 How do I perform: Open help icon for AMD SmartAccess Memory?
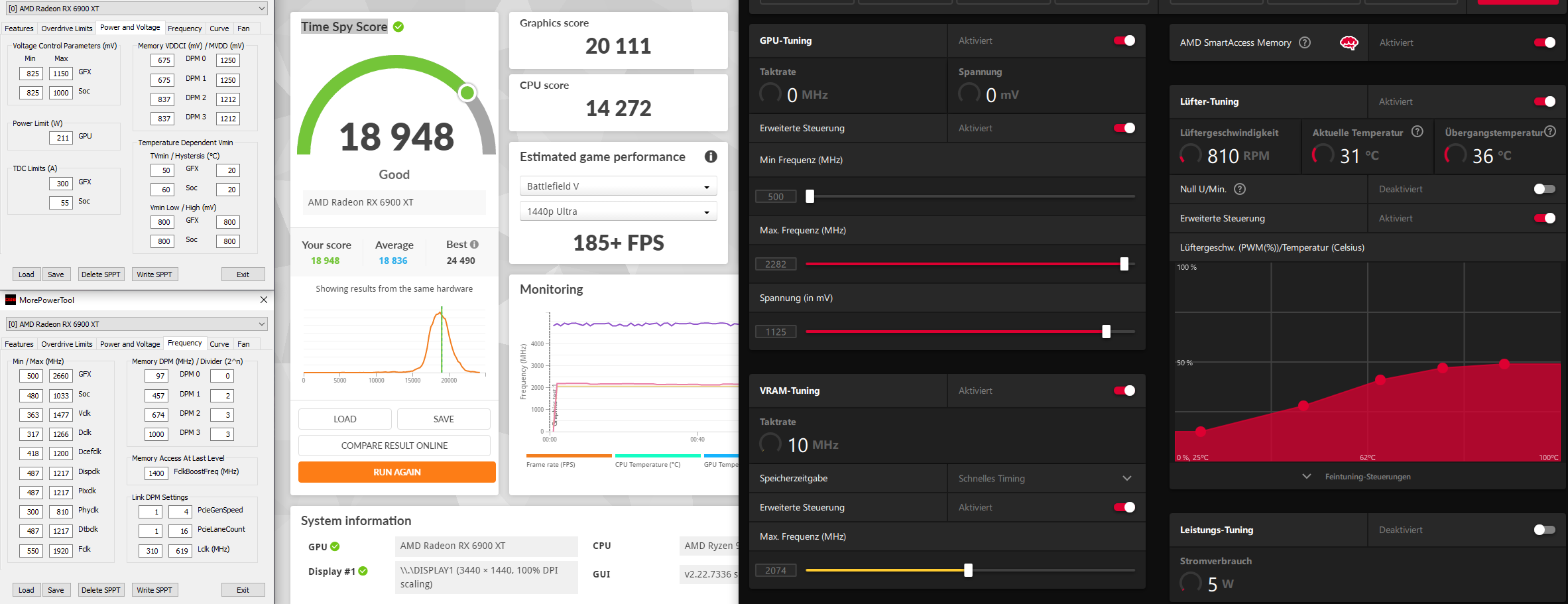tap(1305, 42)
